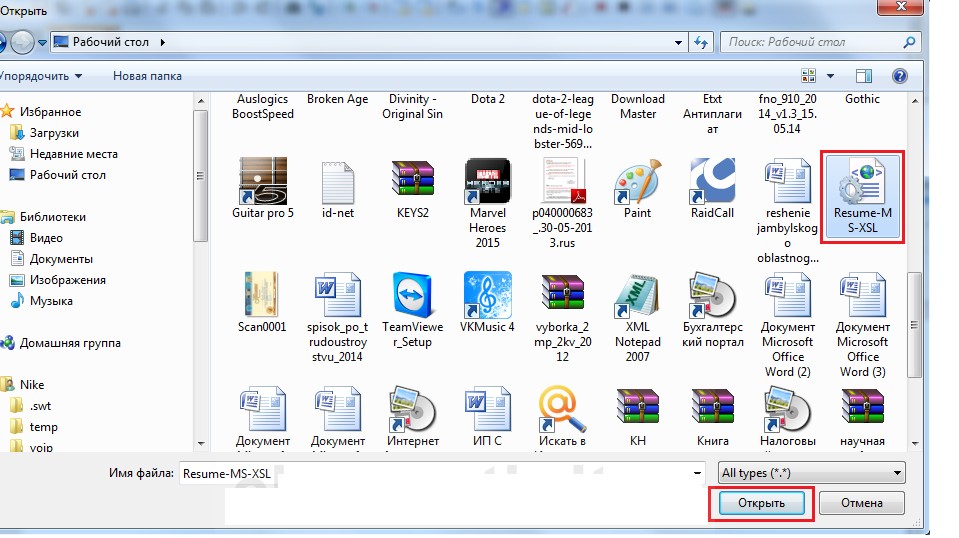Open the Упорядочить menu
This screenshot has width=959, height=538.
pos(40,76)
